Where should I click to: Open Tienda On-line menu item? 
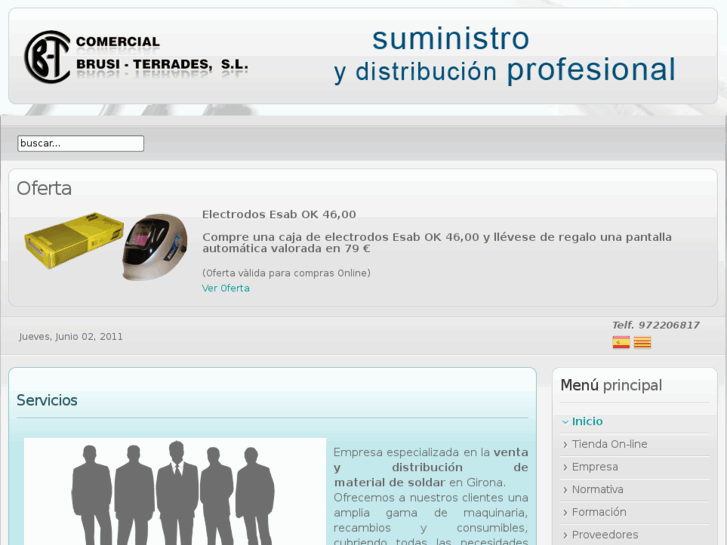[609, 444]
